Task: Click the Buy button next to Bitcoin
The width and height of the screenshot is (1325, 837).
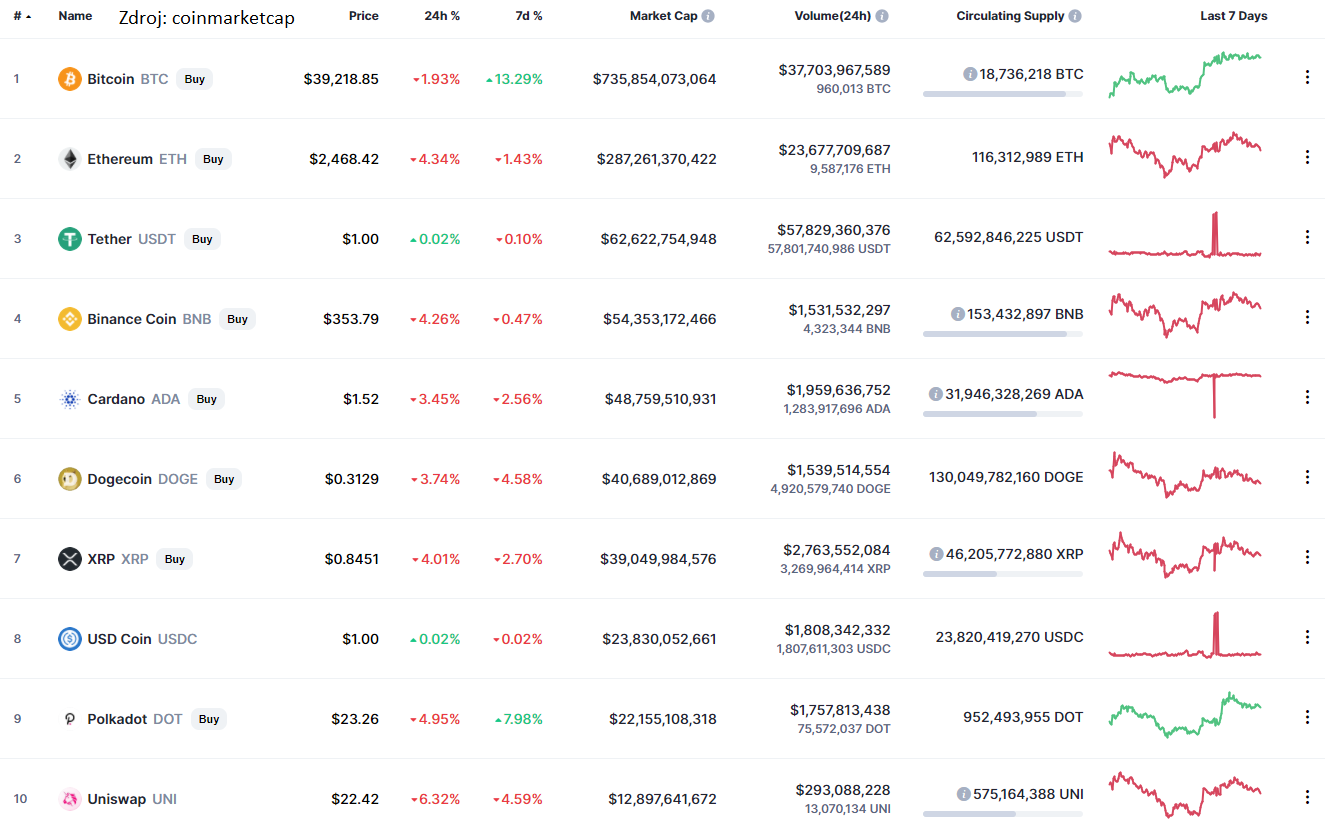Action: (x=194, y=78)
